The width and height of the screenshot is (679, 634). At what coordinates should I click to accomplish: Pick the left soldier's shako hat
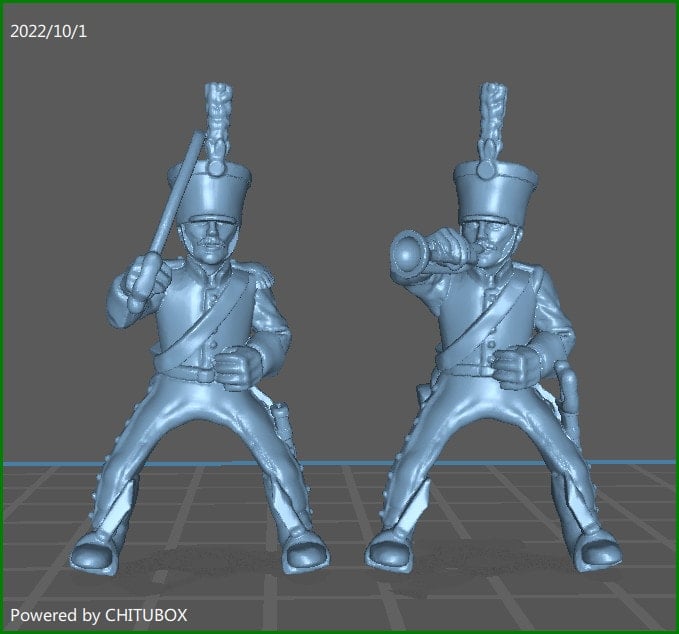(210, 191)
